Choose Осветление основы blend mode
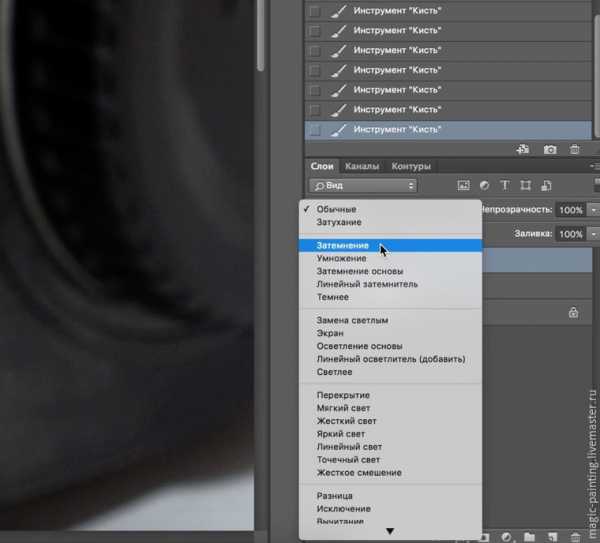 (x=390, y=346)
